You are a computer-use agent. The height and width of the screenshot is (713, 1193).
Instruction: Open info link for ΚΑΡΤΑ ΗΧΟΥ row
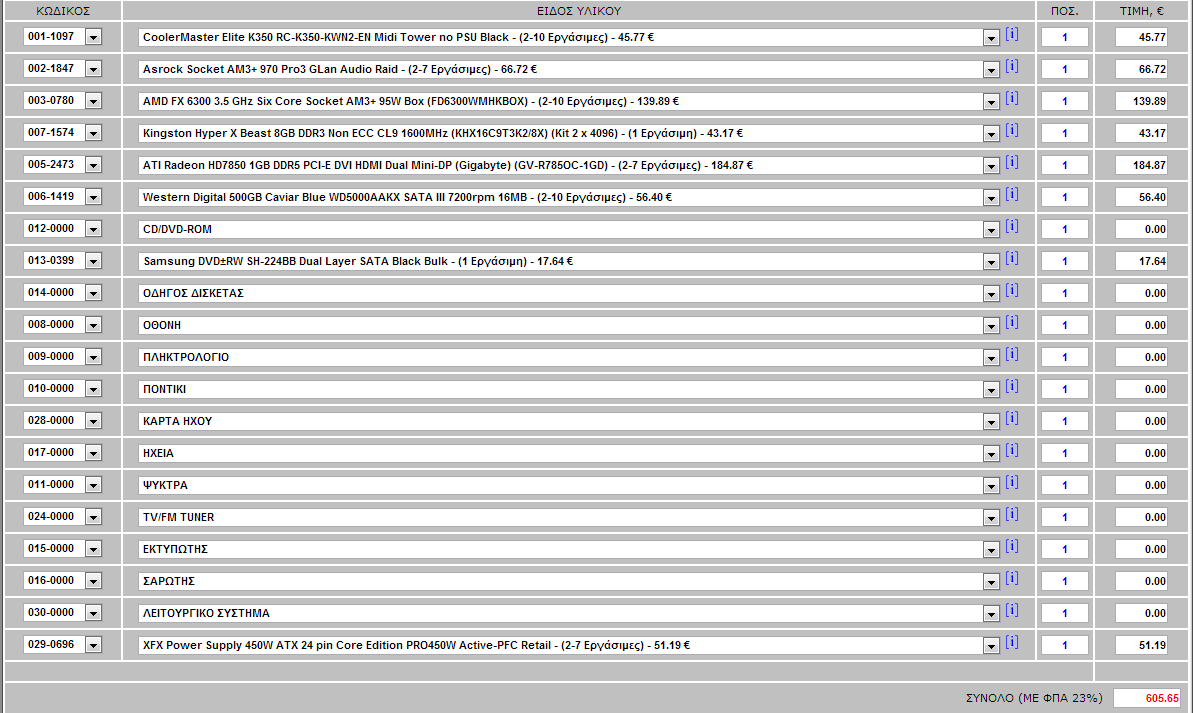(x=1011, y=418)
